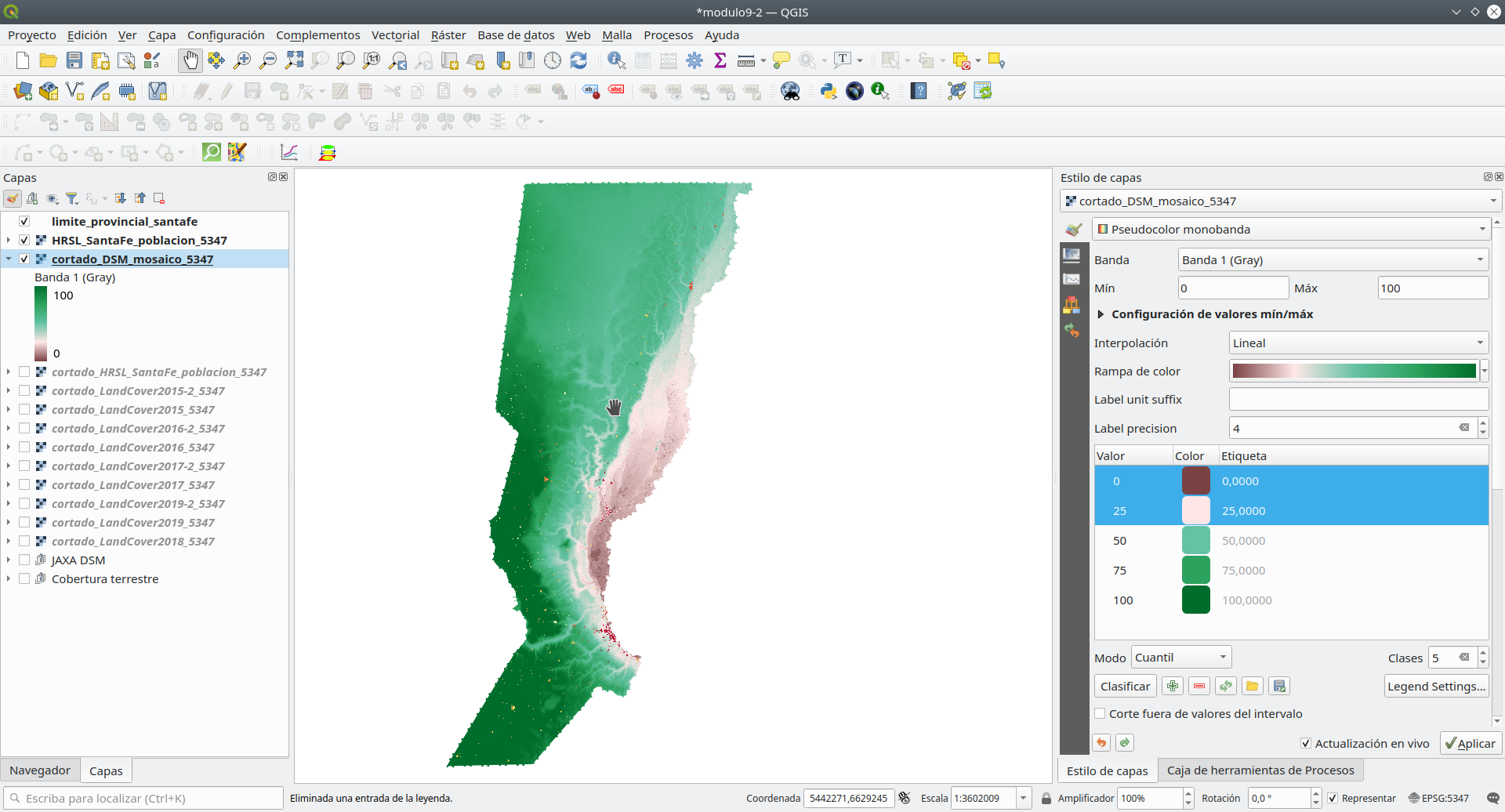Screen dimensions: 1505x812
Task: Open the color ramp dropdown arrow
Action: coord(1484,371)
